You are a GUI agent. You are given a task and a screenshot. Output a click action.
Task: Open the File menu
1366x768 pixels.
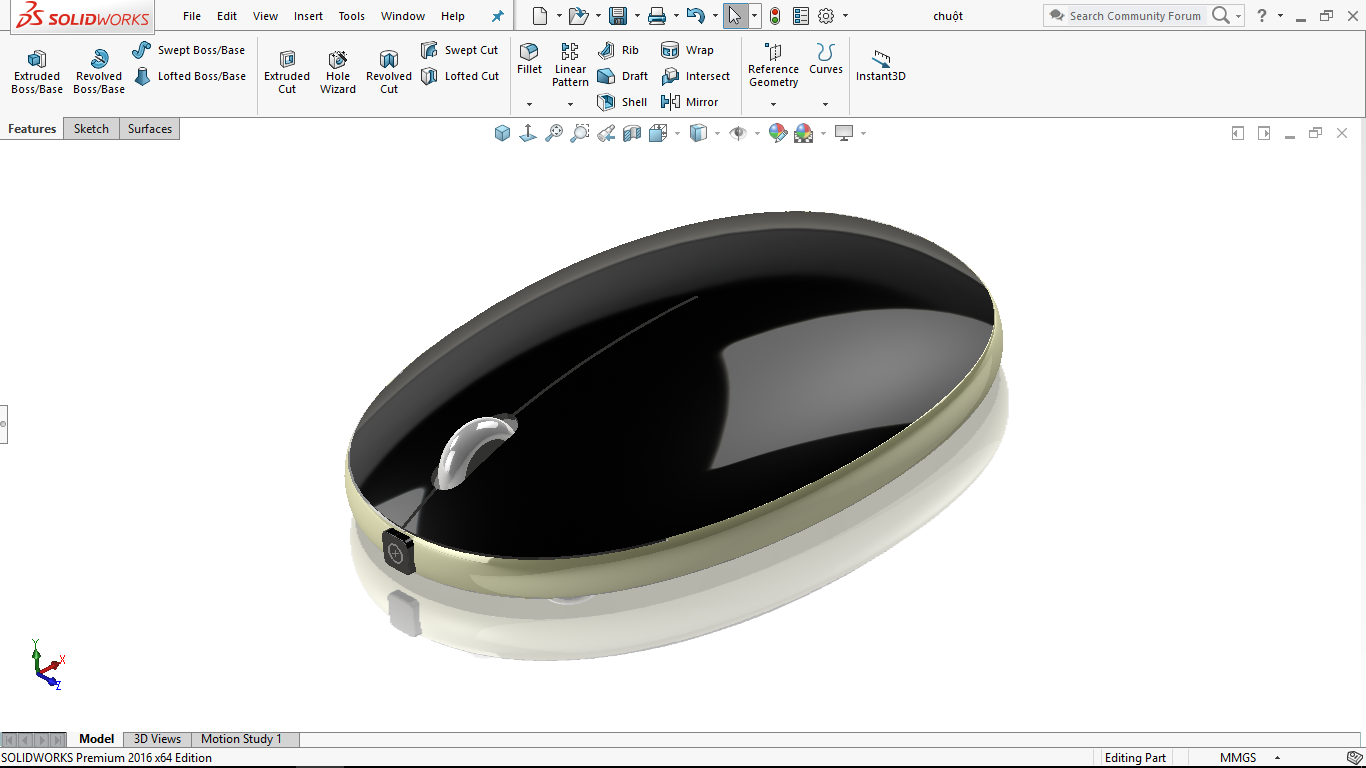click(x=192, y=16)
